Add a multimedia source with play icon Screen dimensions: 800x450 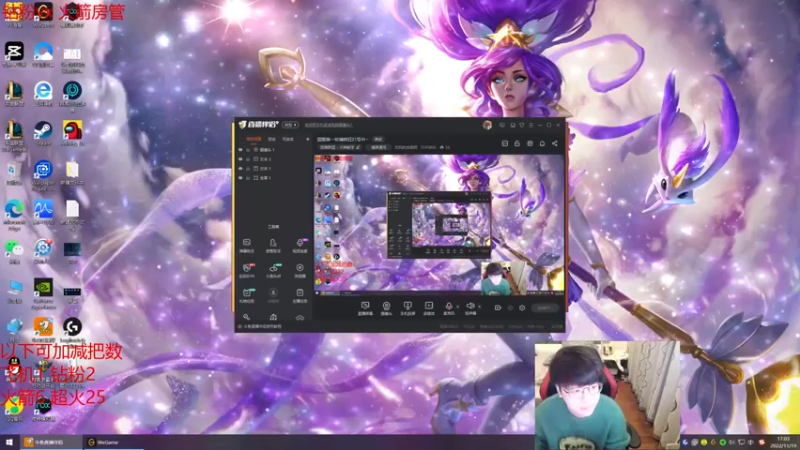tap(429, 307)
